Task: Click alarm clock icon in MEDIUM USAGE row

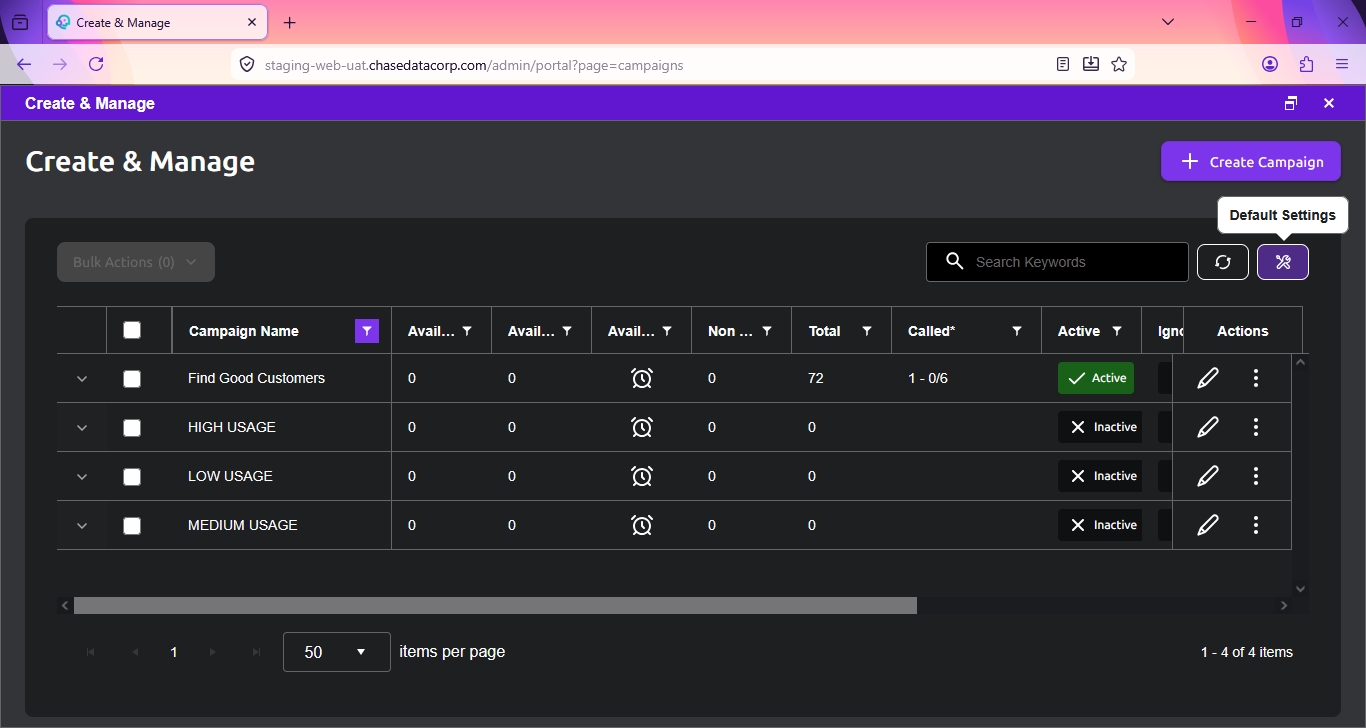Action: [642, 525]
